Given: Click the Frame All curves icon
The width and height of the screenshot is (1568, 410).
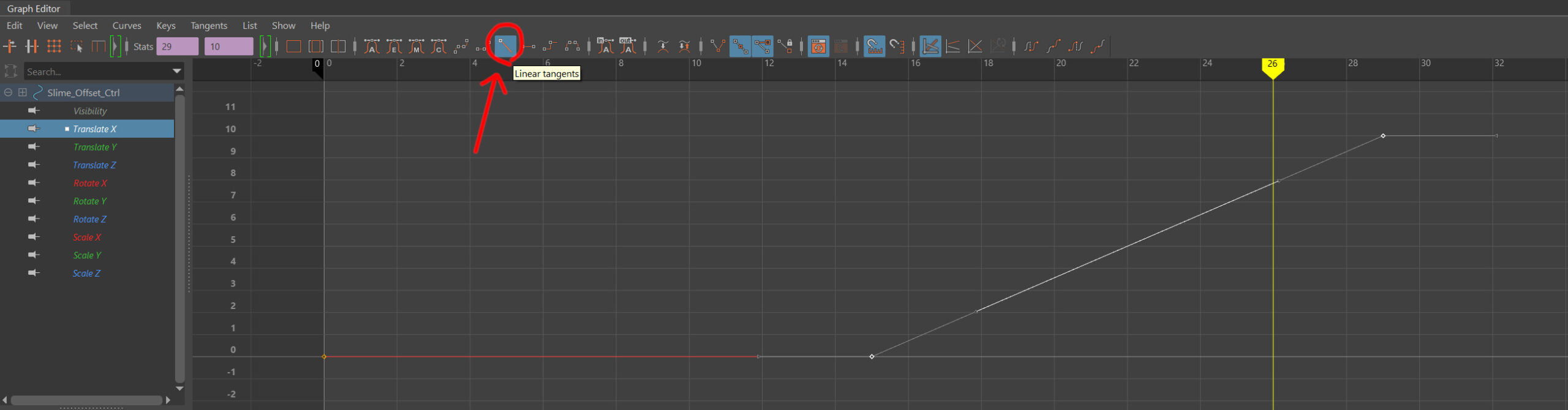Looking at the screenshot, I should tap(294, 46).
